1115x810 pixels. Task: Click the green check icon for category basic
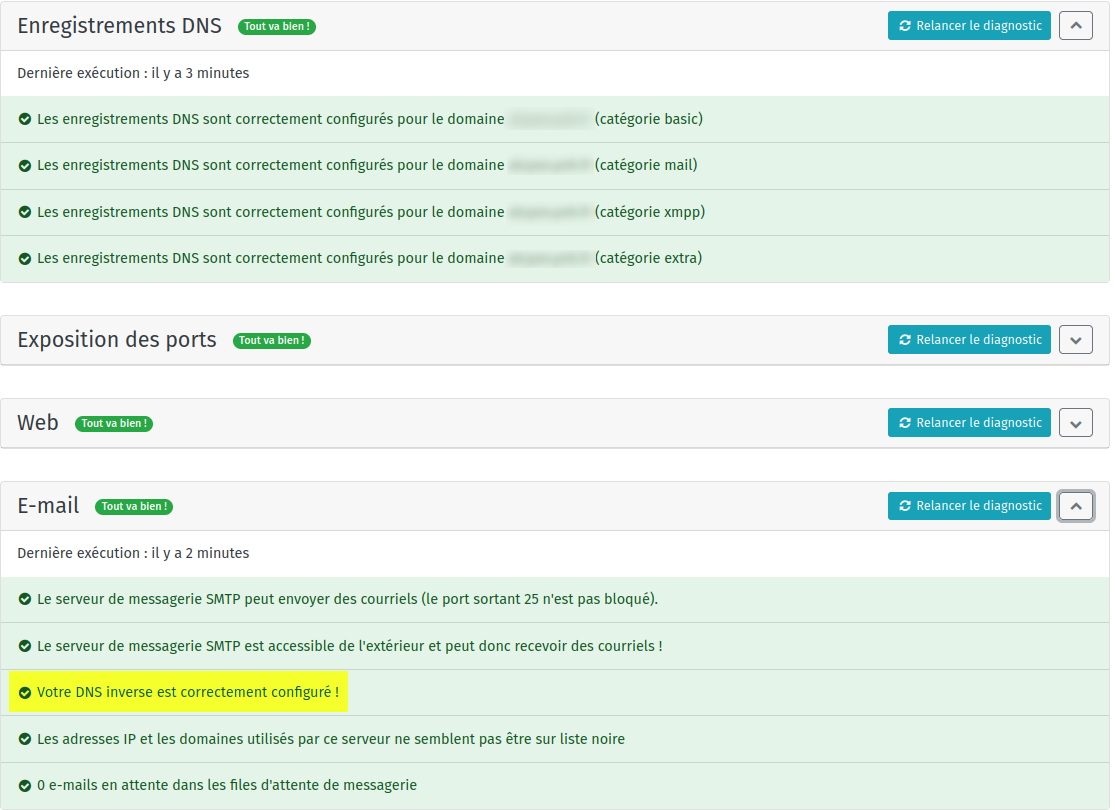coord(25,120)
